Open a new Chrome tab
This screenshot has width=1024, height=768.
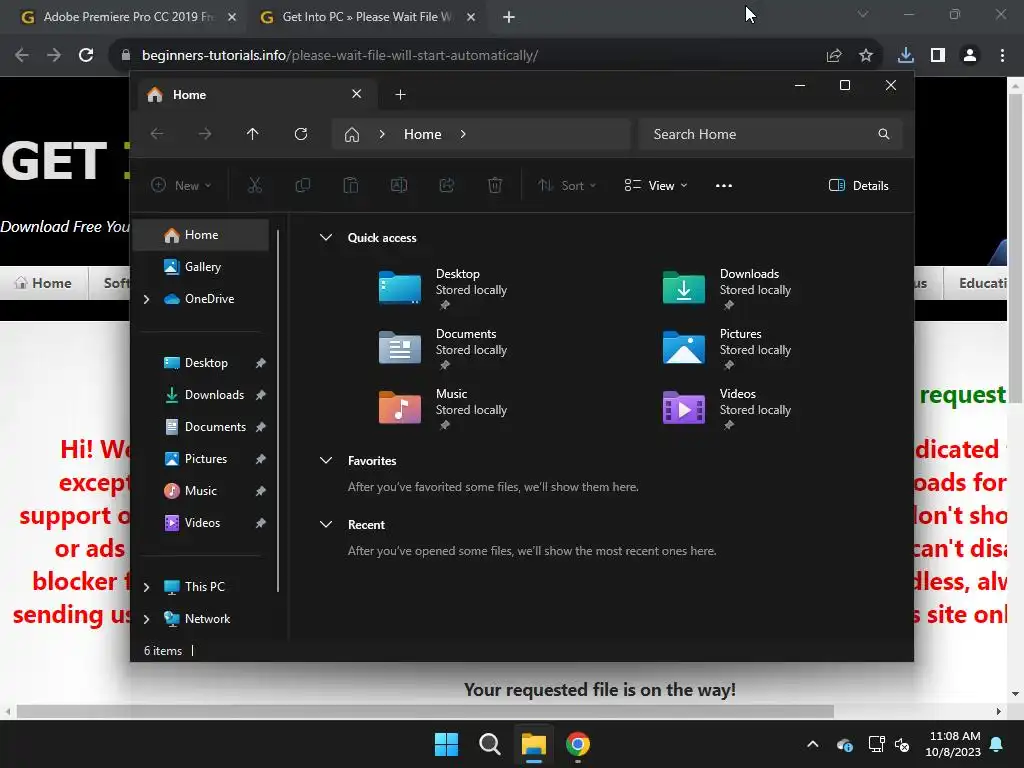tap(509, 17)
